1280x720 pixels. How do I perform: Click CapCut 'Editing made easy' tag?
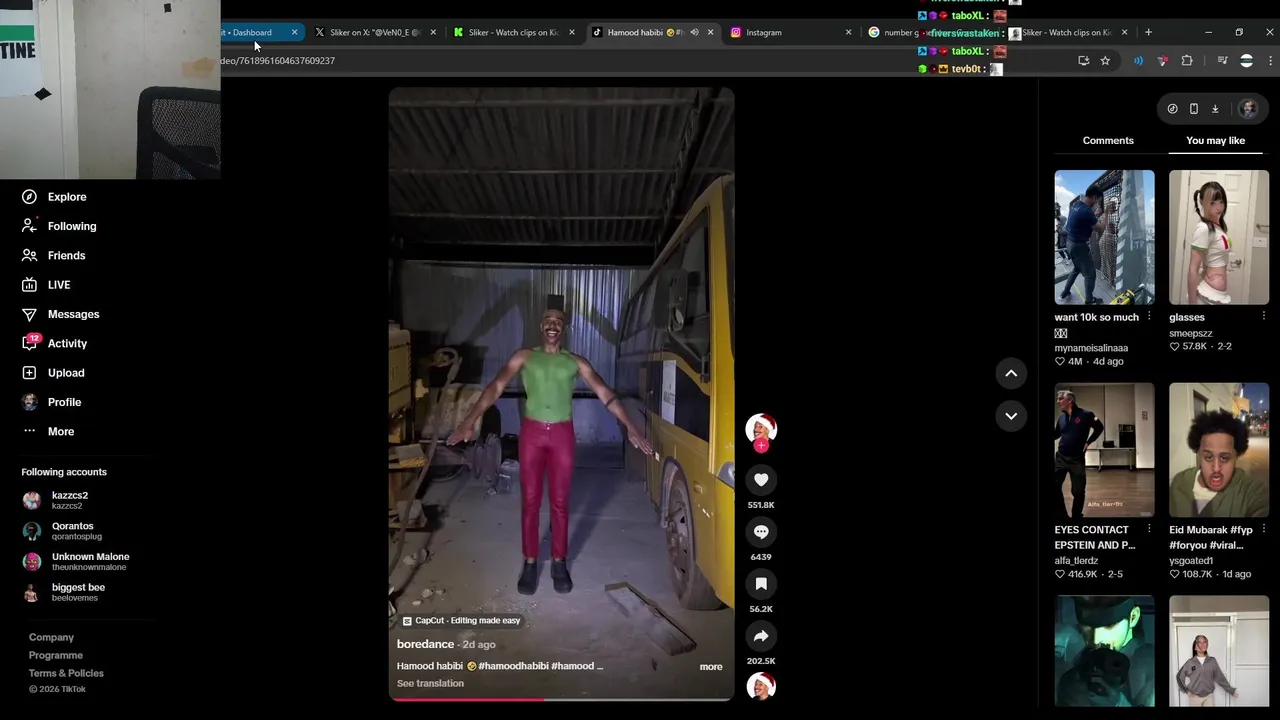(461, 621)
